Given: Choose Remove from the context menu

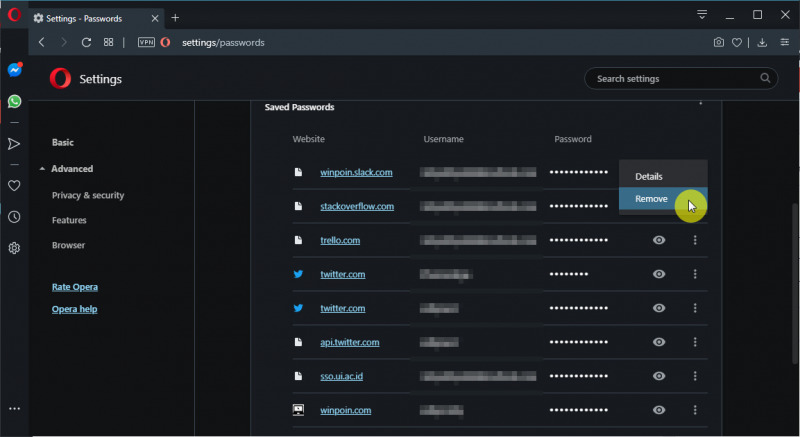Looking at the screenshot, I should pyautogui.click(x=652, y=199).
